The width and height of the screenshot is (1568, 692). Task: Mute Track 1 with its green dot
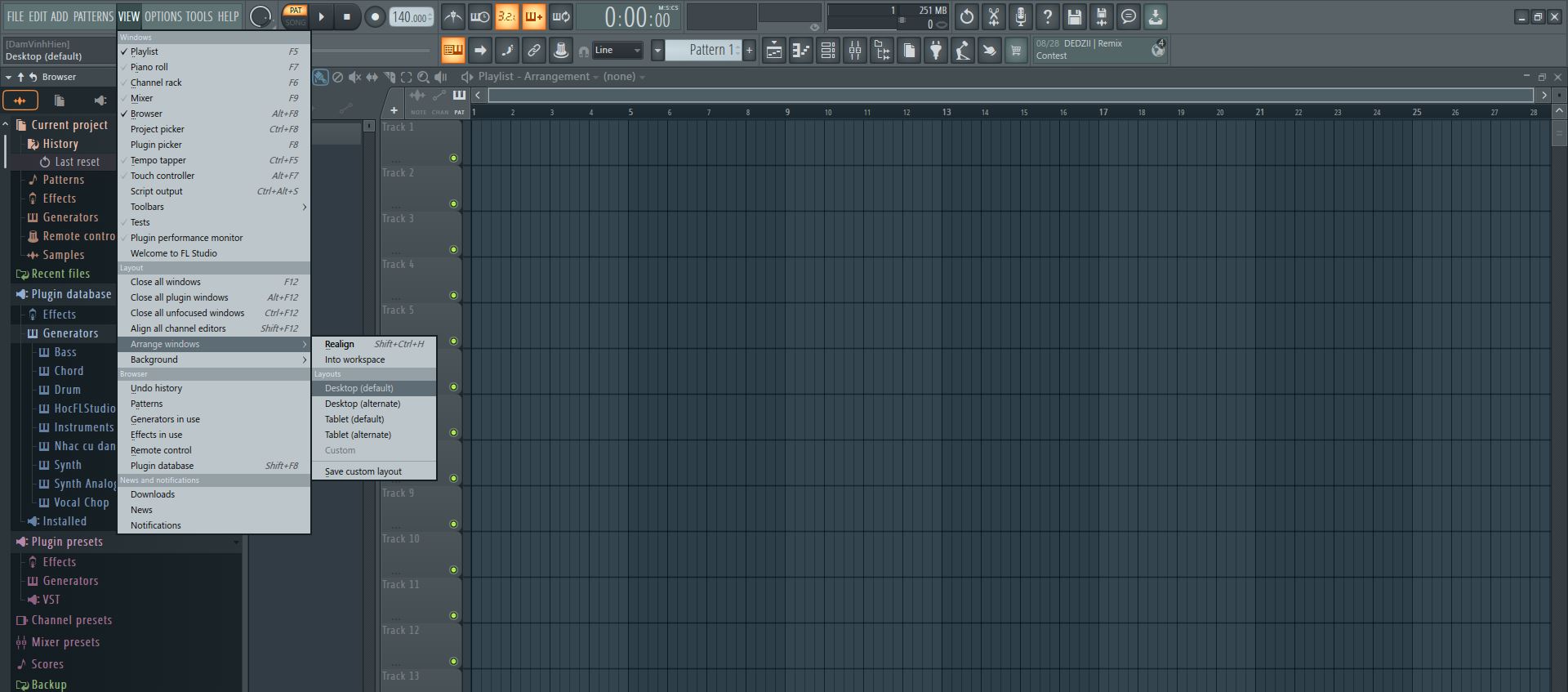coord(453,158)
